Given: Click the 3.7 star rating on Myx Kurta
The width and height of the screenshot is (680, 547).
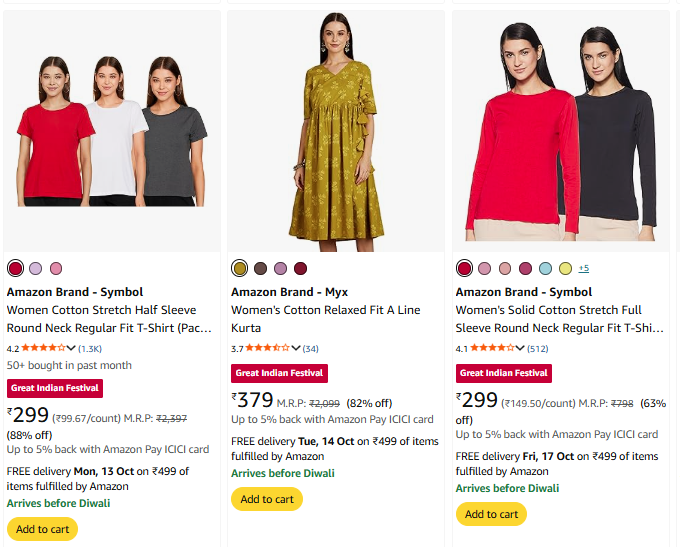Looking at the screenshot, I should coord(267,348).
